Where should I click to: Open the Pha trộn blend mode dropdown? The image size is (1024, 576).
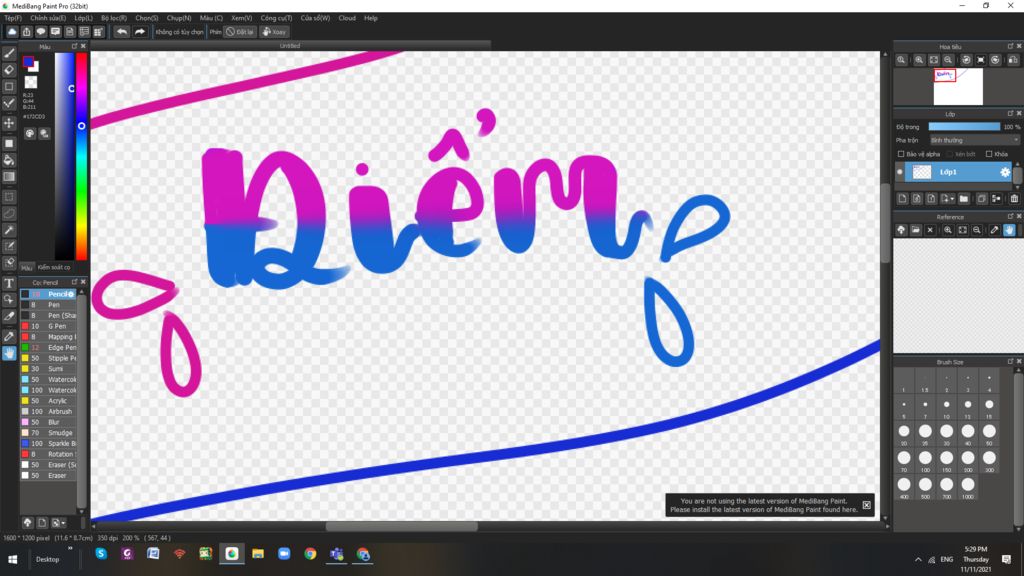click(974, 140)
